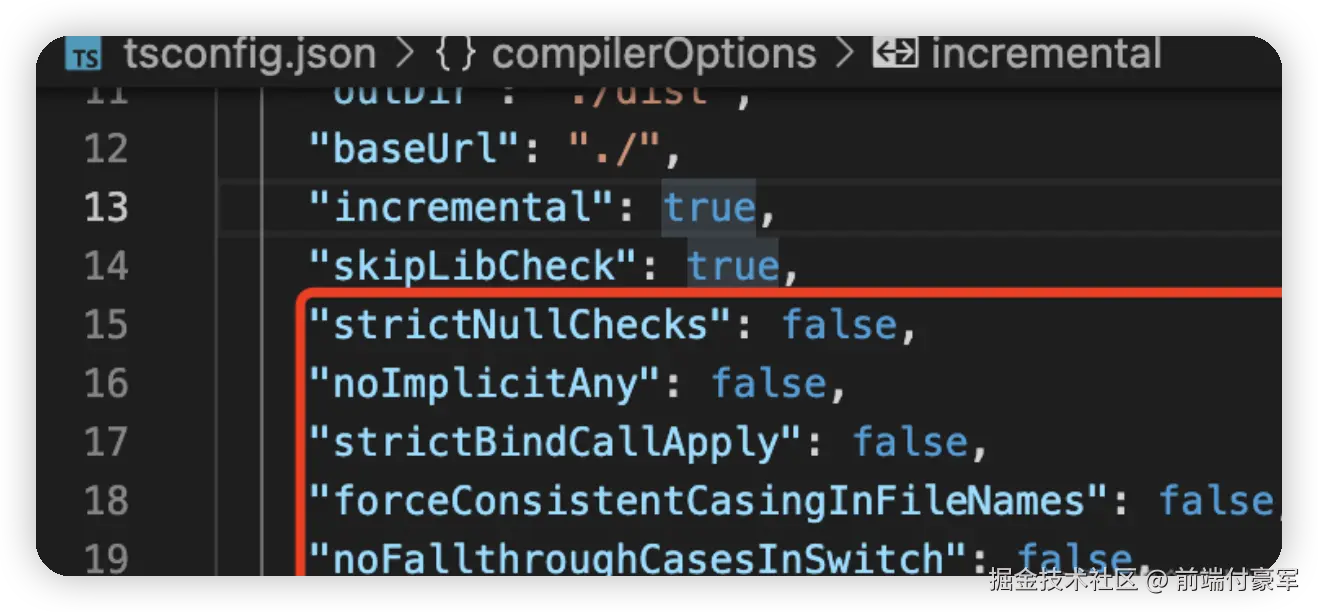Place cursor on incremental true value
Screen dimensions: 1318x612
(x=709, y=207)
